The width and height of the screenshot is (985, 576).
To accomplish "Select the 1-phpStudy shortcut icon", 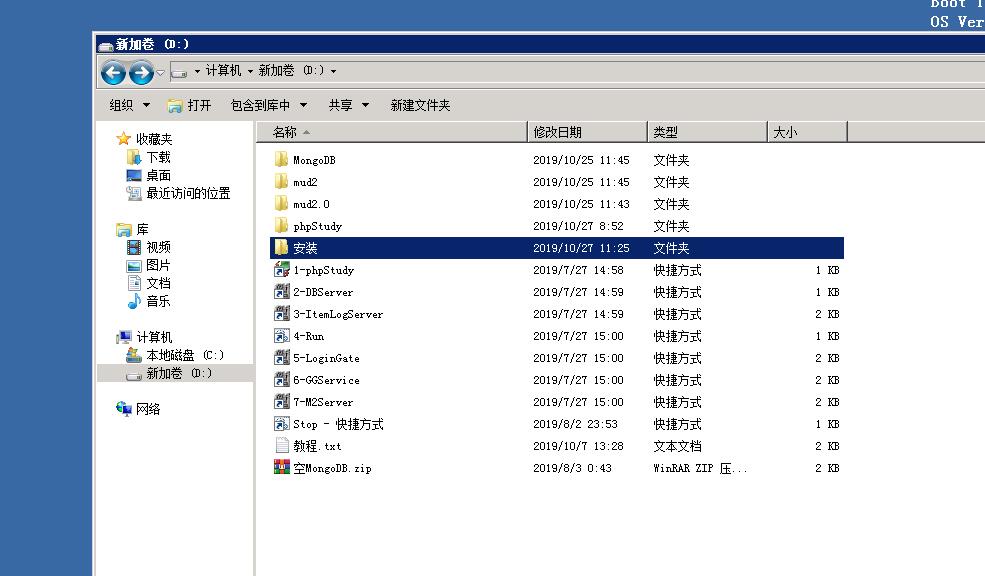I will [282, 270].
